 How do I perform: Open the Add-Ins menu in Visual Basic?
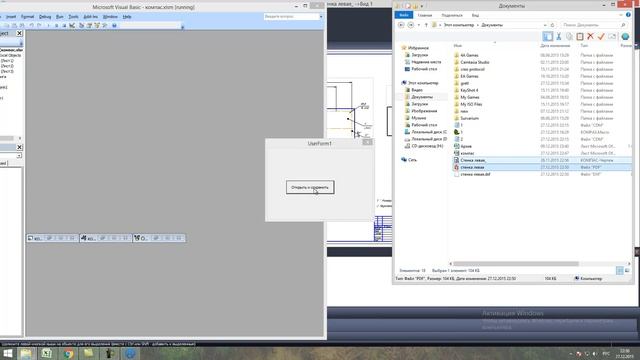coord(91,17)
